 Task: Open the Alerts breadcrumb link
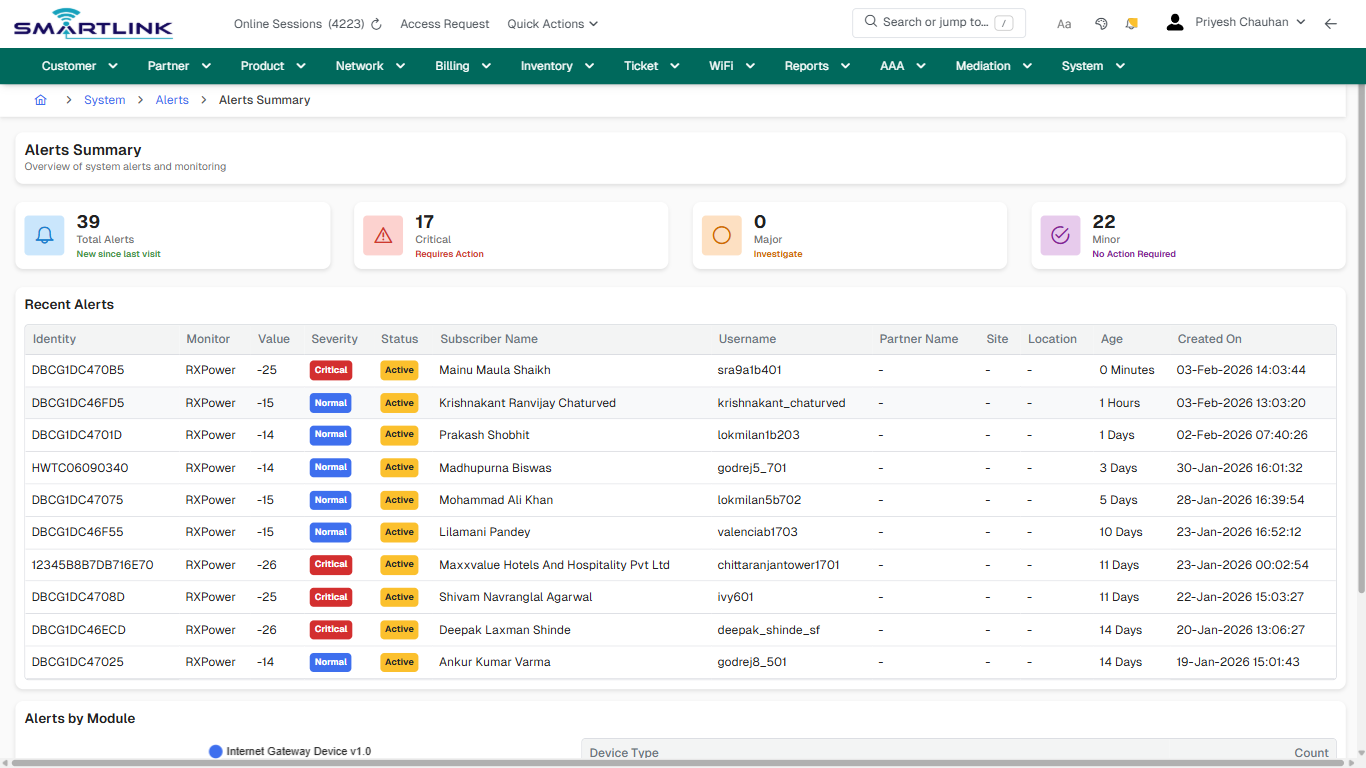coord(172,100)
